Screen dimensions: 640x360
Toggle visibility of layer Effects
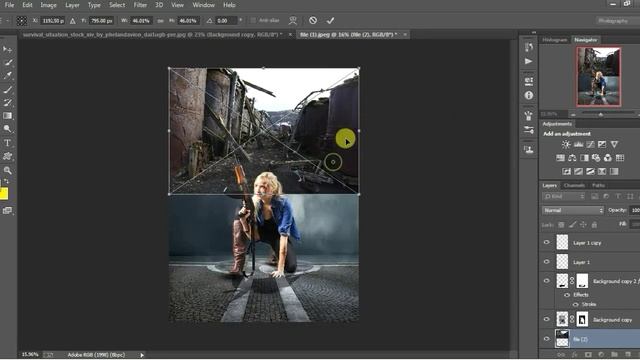point(567,295)
